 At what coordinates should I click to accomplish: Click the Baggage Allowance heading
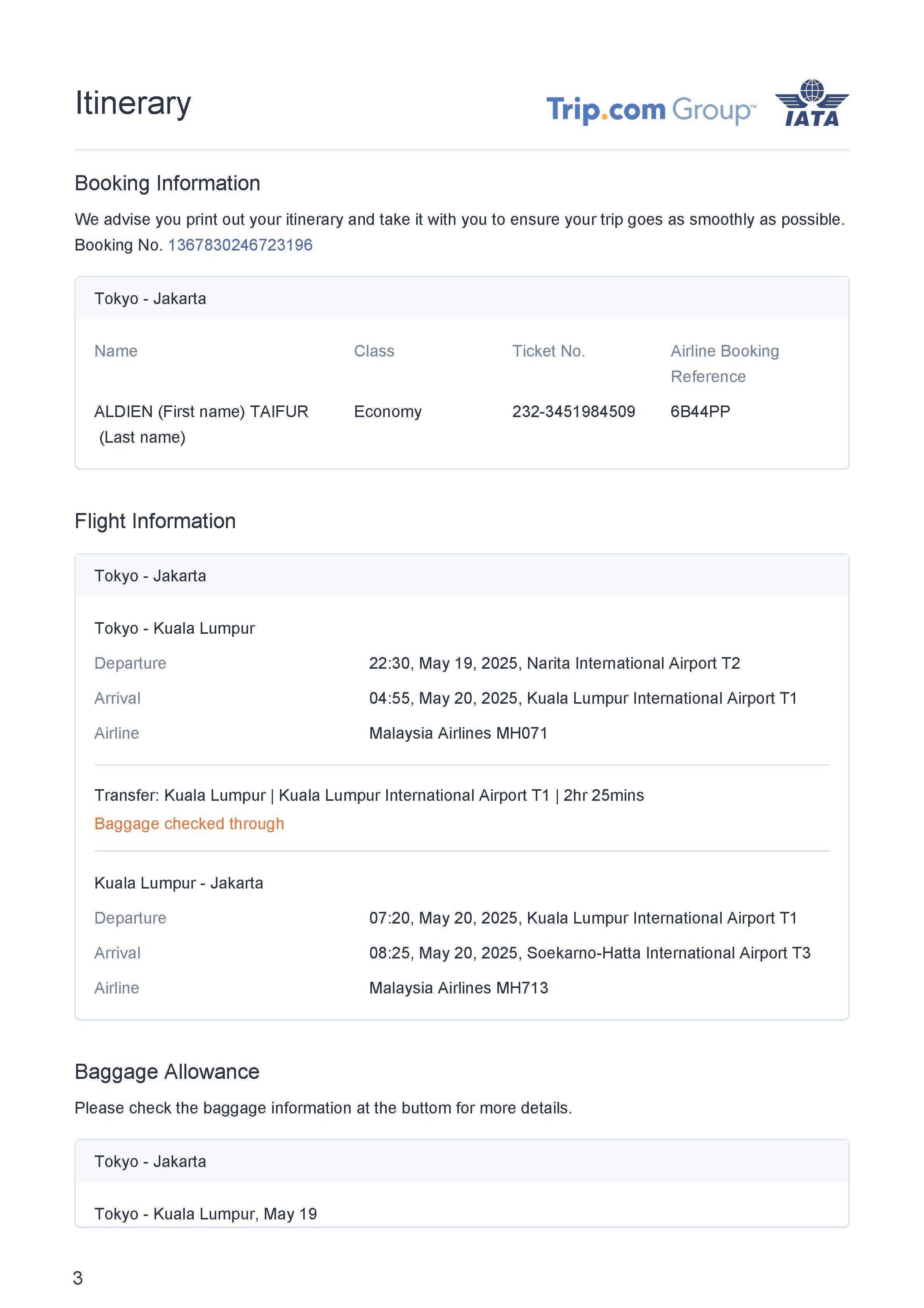(x=167, y=1072)
